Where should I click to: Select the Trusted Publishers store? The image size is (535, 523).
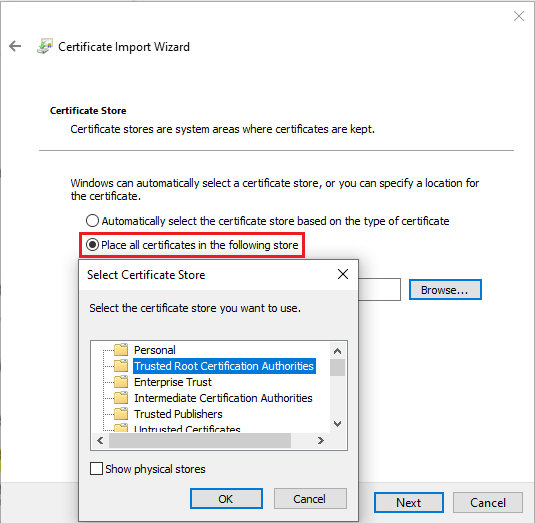coord(178,414)
